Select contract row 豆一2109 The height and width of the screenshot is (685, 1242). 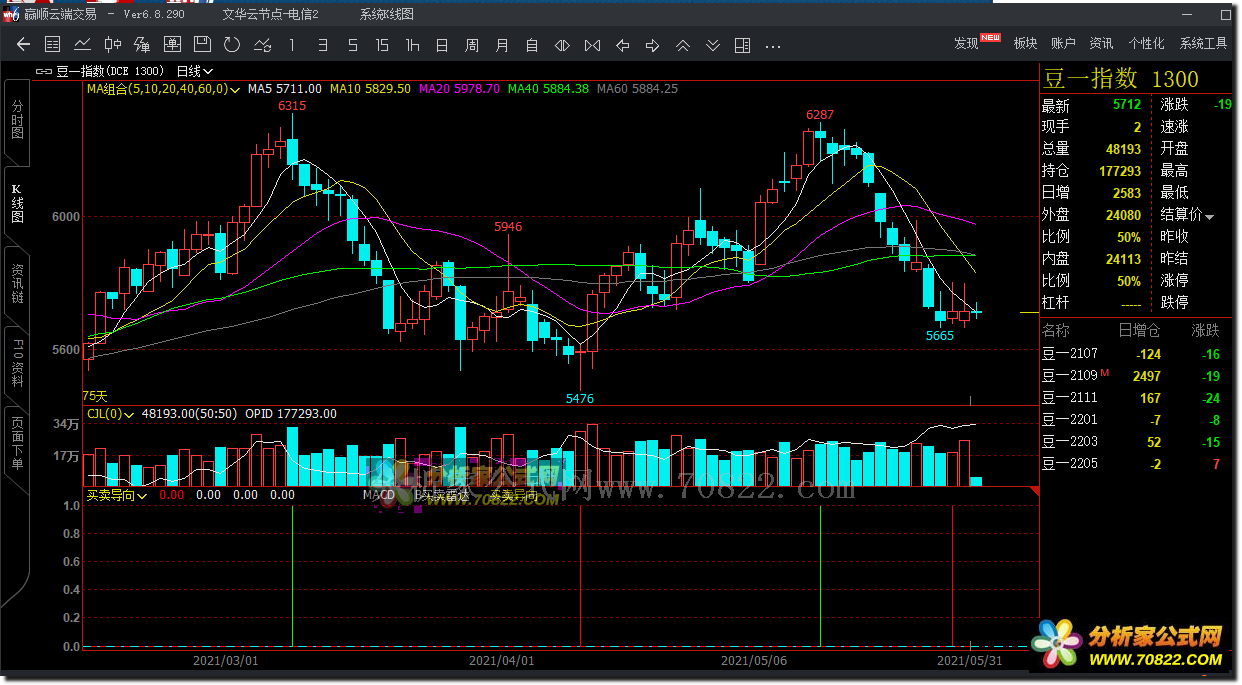1138,375
